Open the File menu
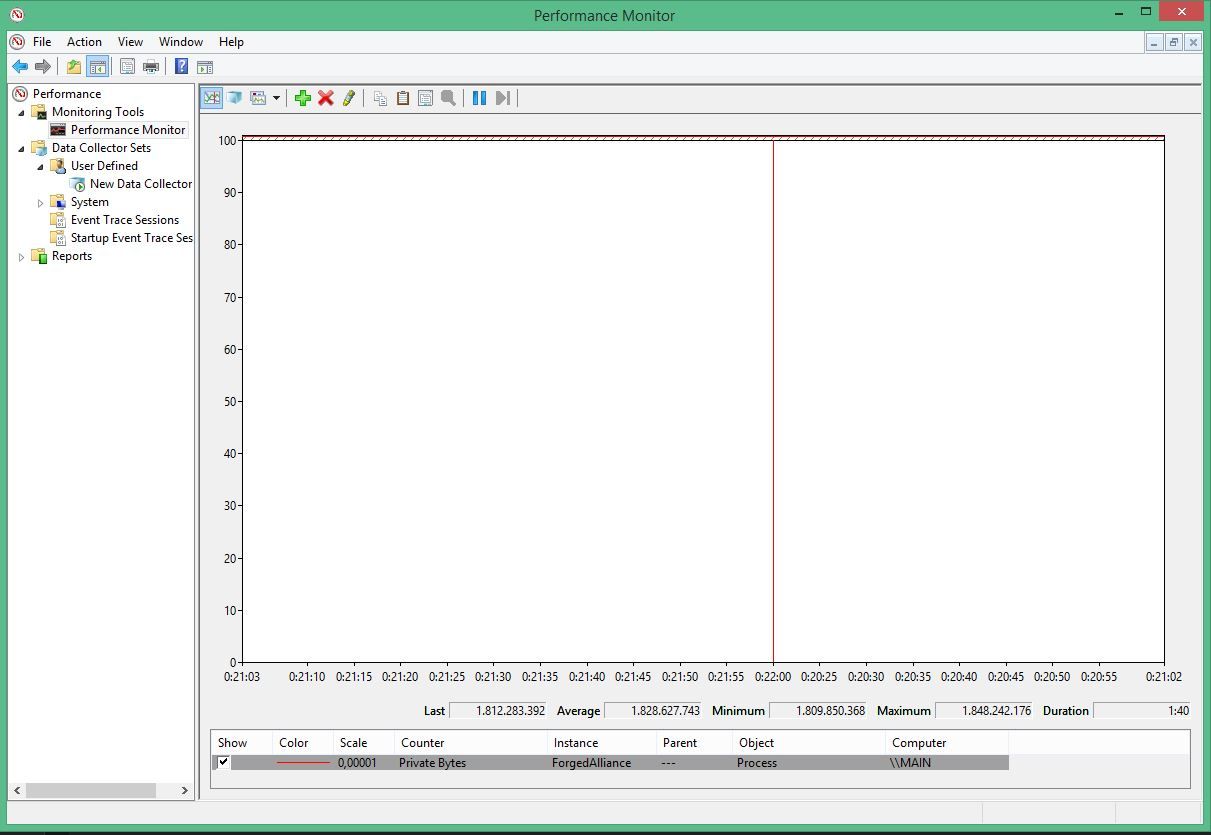This screenshot has height=835, width=1211. tap(42, 42)
